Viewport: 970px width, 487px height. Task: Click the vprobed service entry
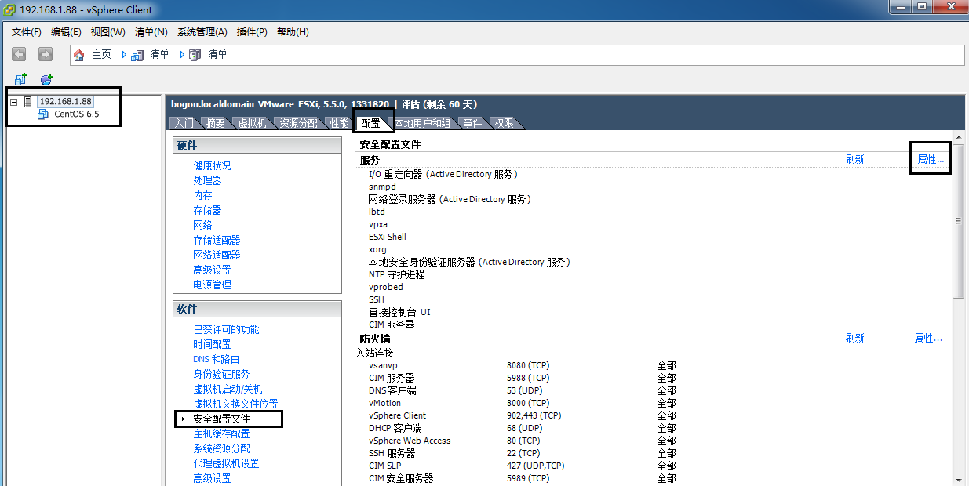(386, 287)
